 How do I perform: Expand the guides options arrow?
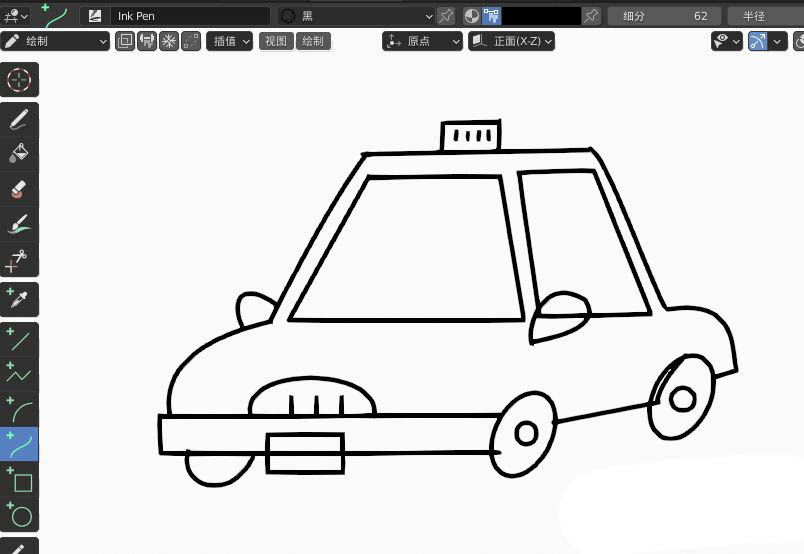pos(777,41)
